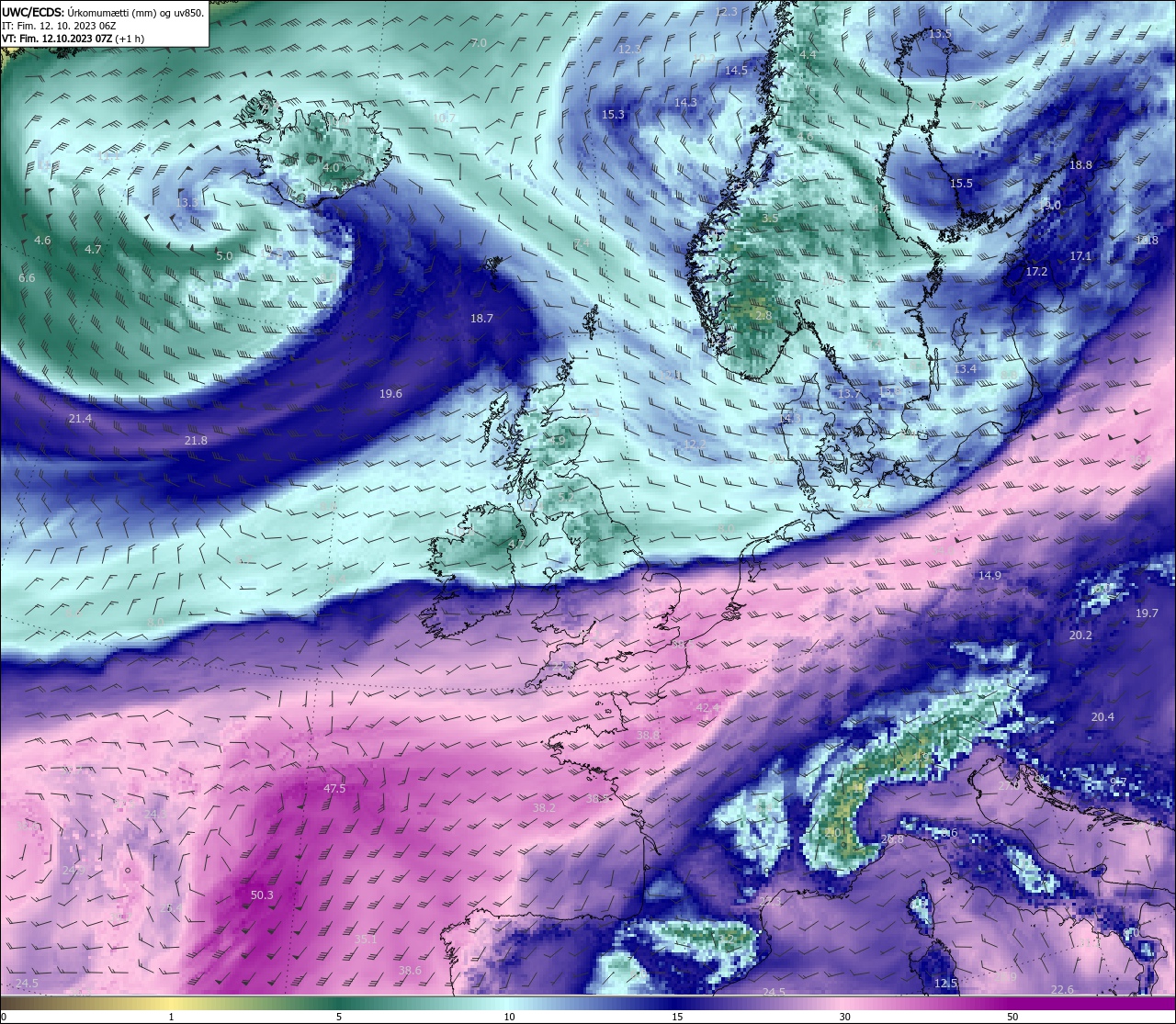This screenshot has width=1176, height=1024.
Task: Click the color scale tick labeled 0
Action: tap(4, 1017)
